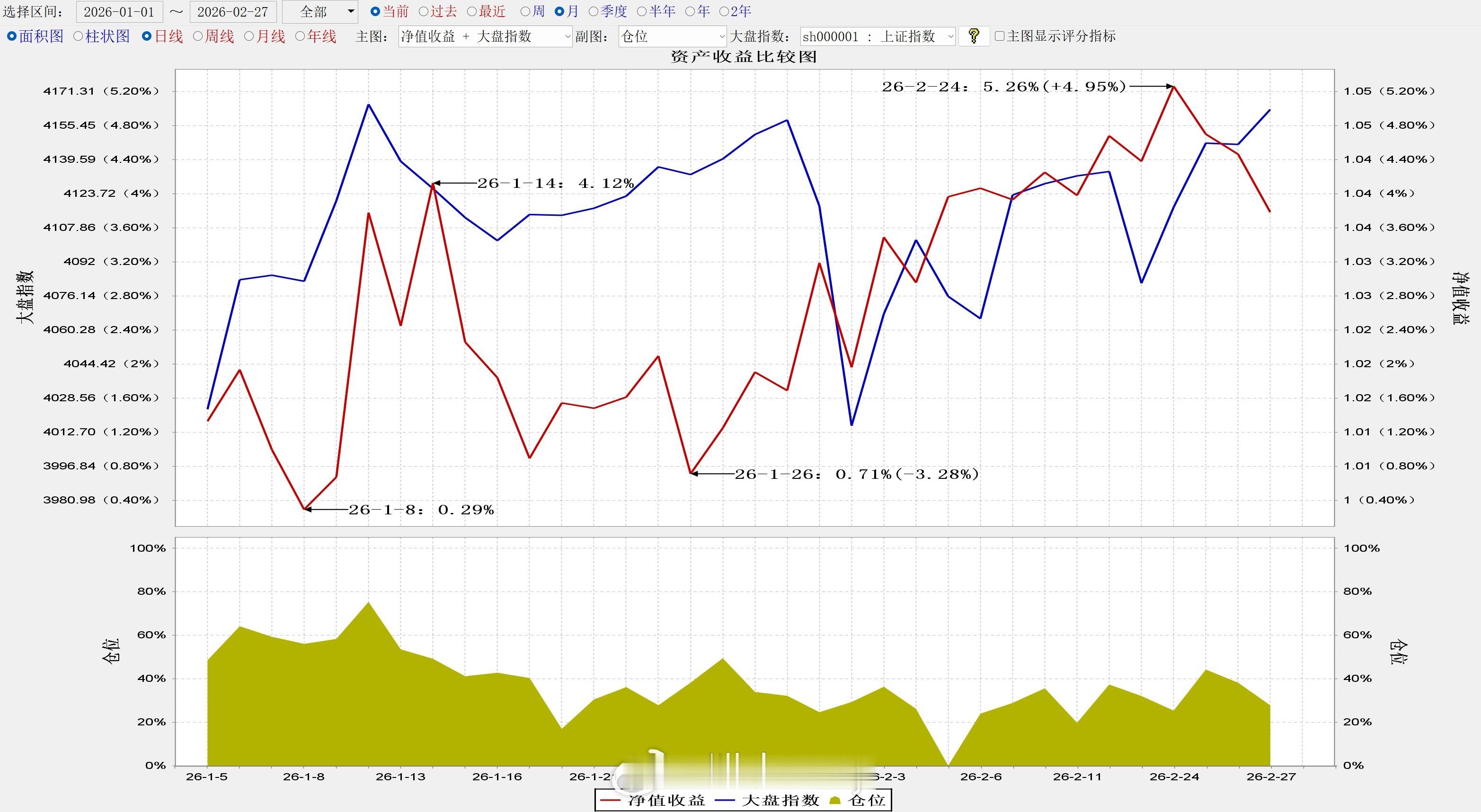Expand the 主图 净值收益 + 大盘指数 dropdown
This screenshot has height=812, width=1481.
(x=485, y=36)
